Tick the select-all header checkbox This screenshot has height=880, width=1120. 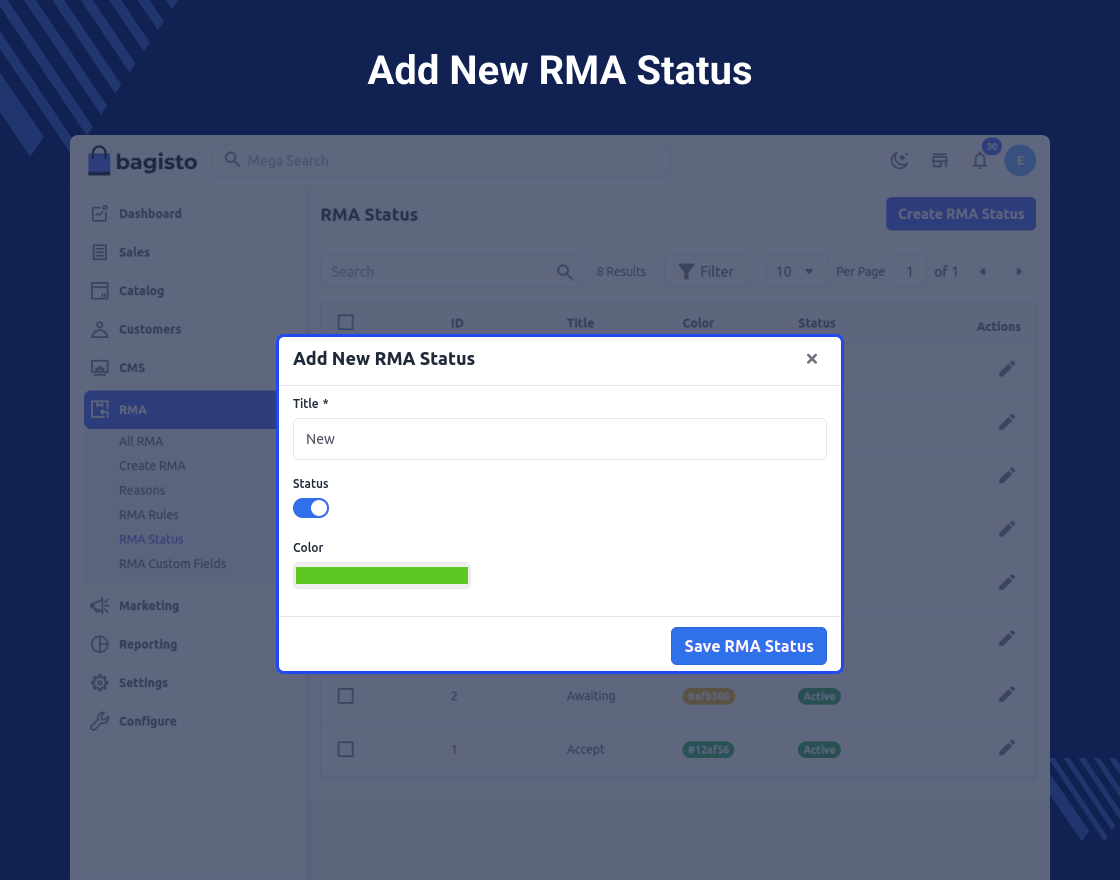[346, 322]
